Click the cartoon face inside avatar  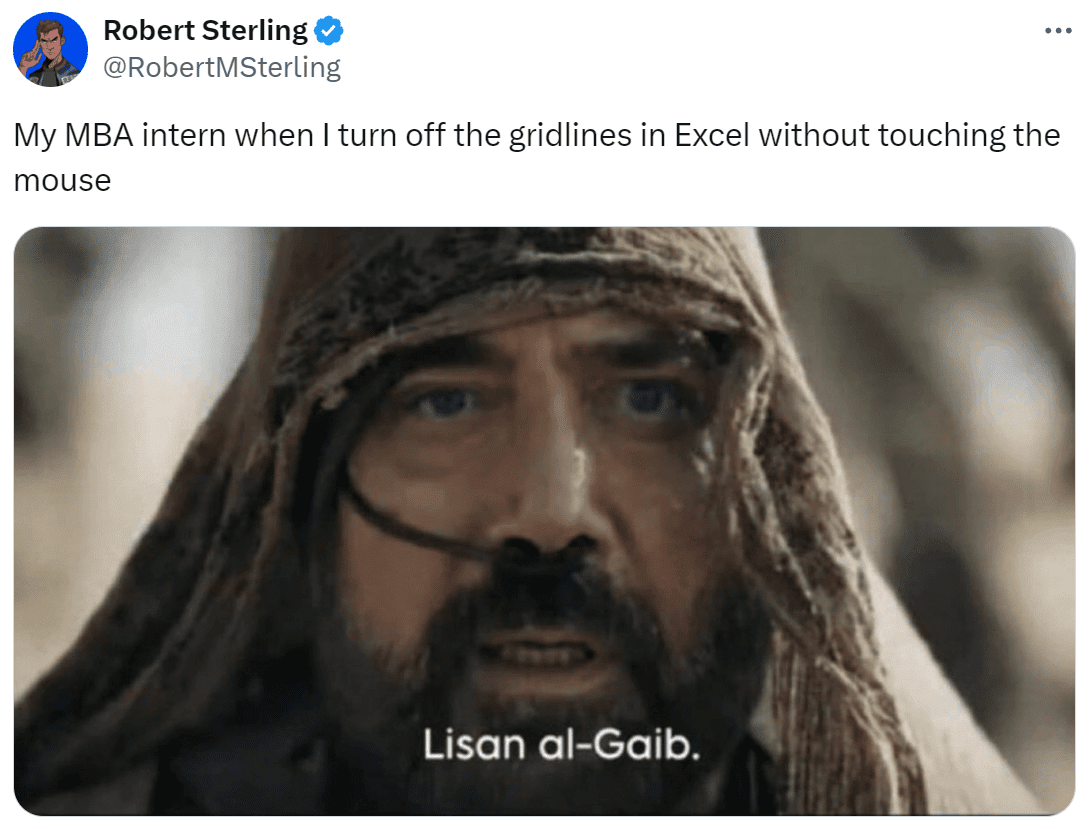point(49,43)
